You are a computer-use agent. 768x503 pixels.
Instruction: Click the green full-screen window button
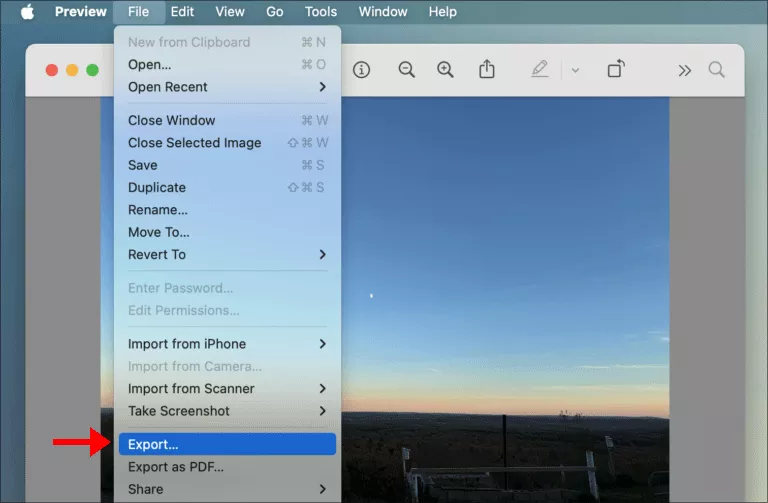coord(93,70)
